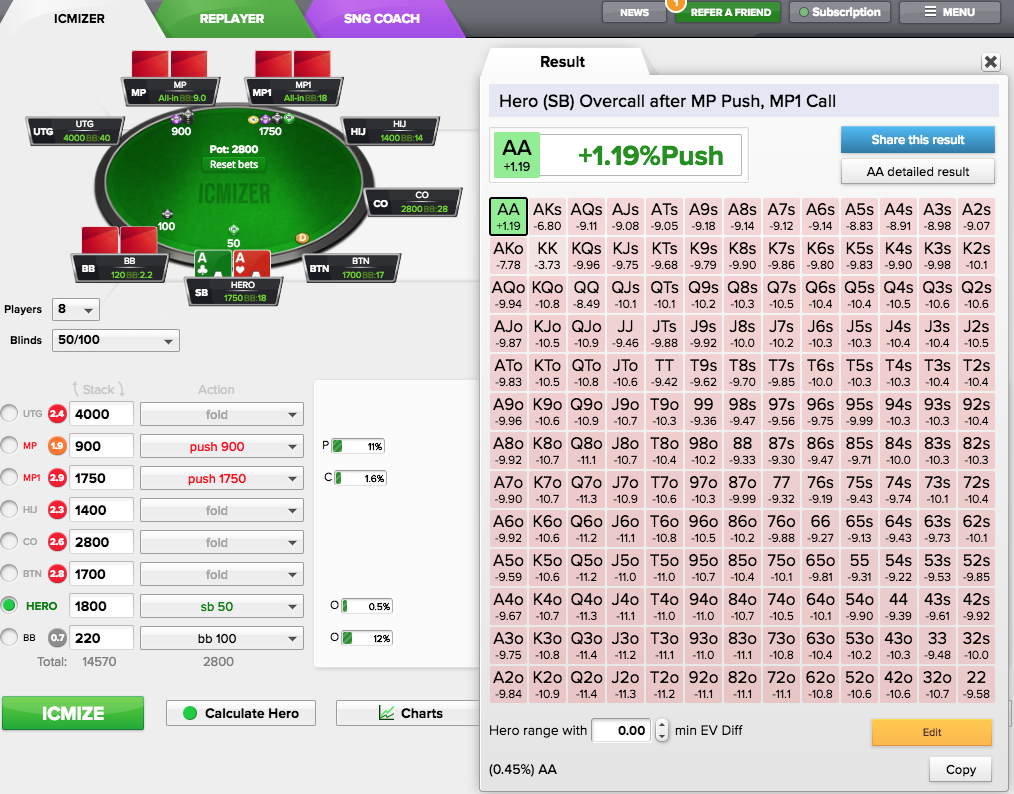Click the dealer button chip on table
1014x794 pixels.
(x=301, y=238)
